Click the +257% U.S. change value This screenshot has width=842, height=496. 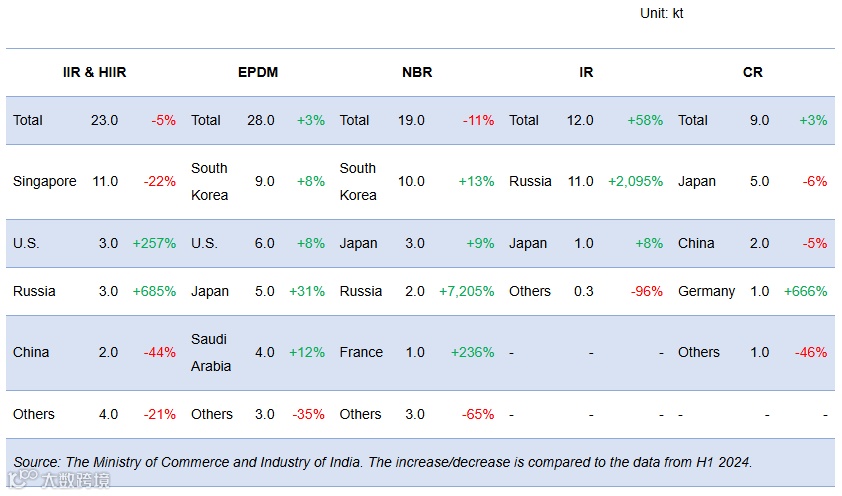pyautogui.click(x=154, y=243)
